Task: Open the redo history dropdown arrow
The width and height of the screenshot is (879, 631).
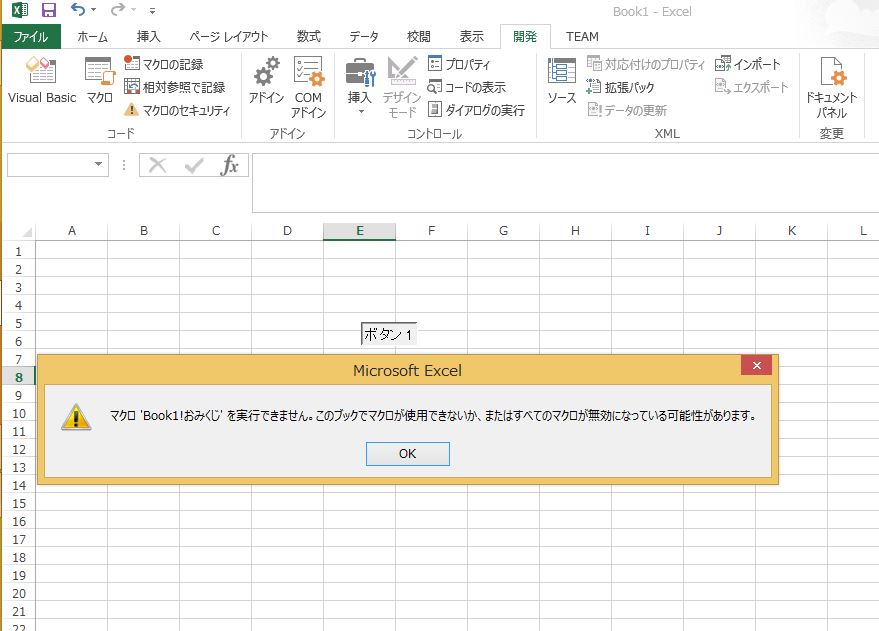Action: pos(133,10)
